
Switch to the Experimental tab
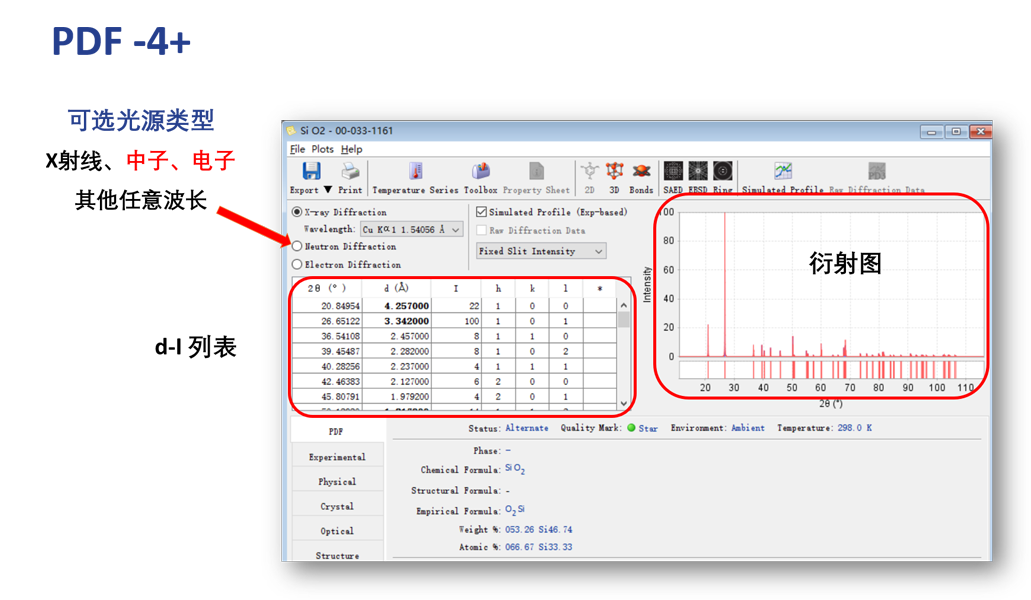click(x=337, y=457)
